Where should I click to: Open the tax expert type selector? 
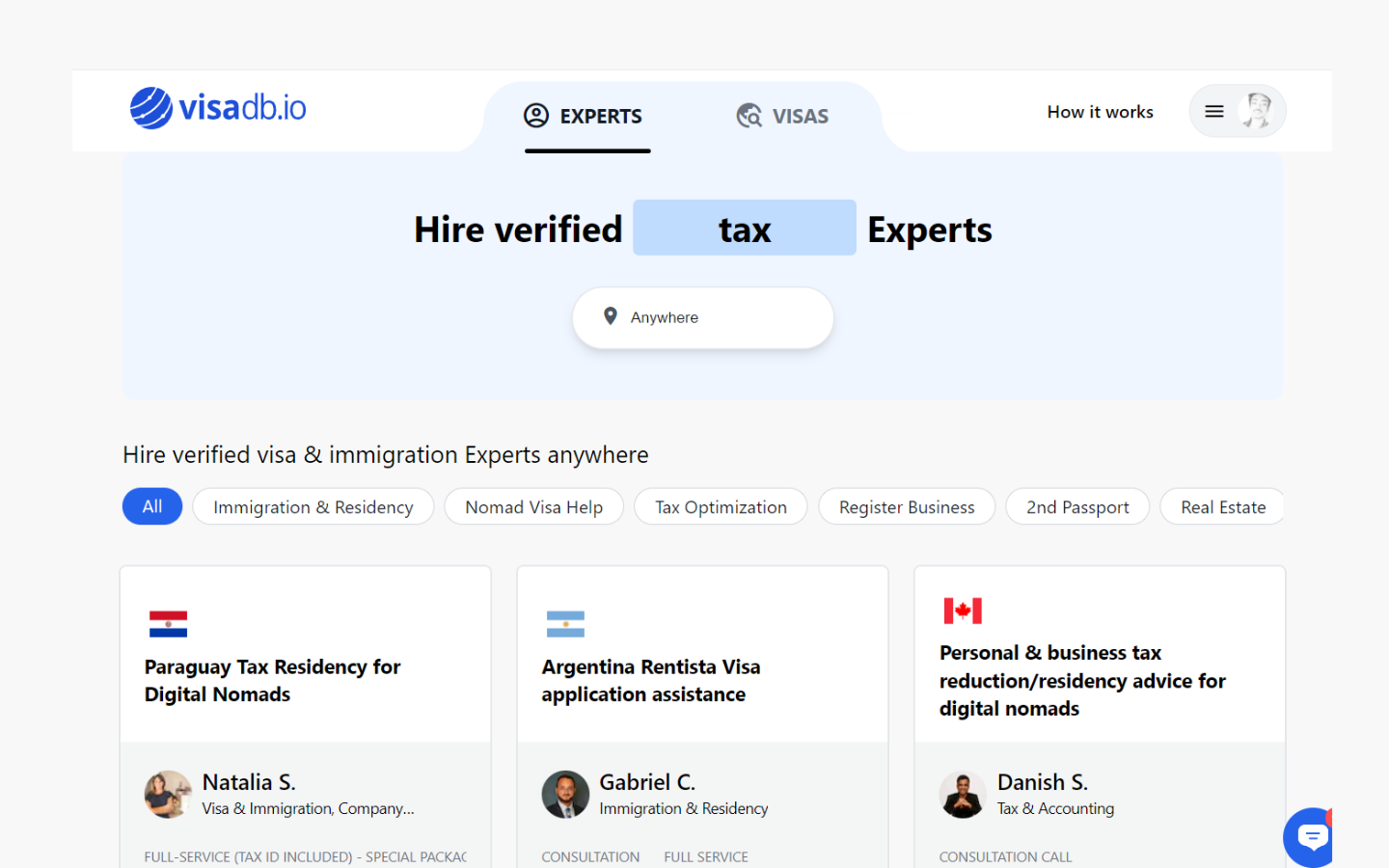point(744,228)
